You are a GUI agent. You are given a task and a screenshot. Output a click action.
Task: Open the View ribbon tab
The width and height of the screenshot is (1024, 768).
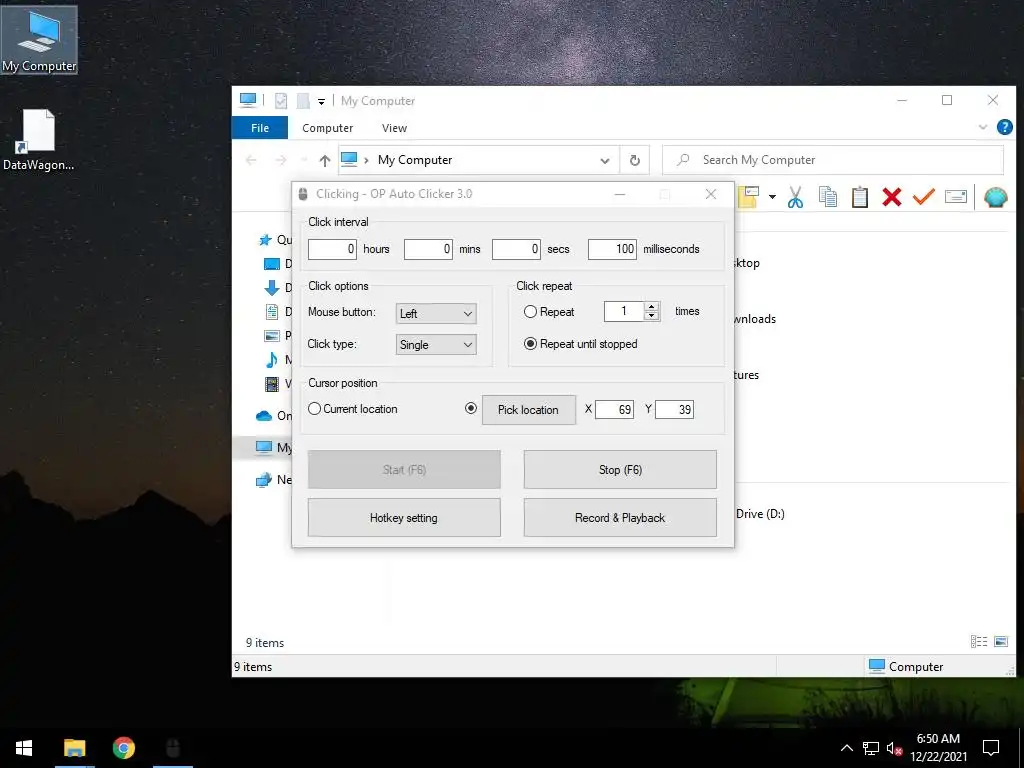point(394,128)
